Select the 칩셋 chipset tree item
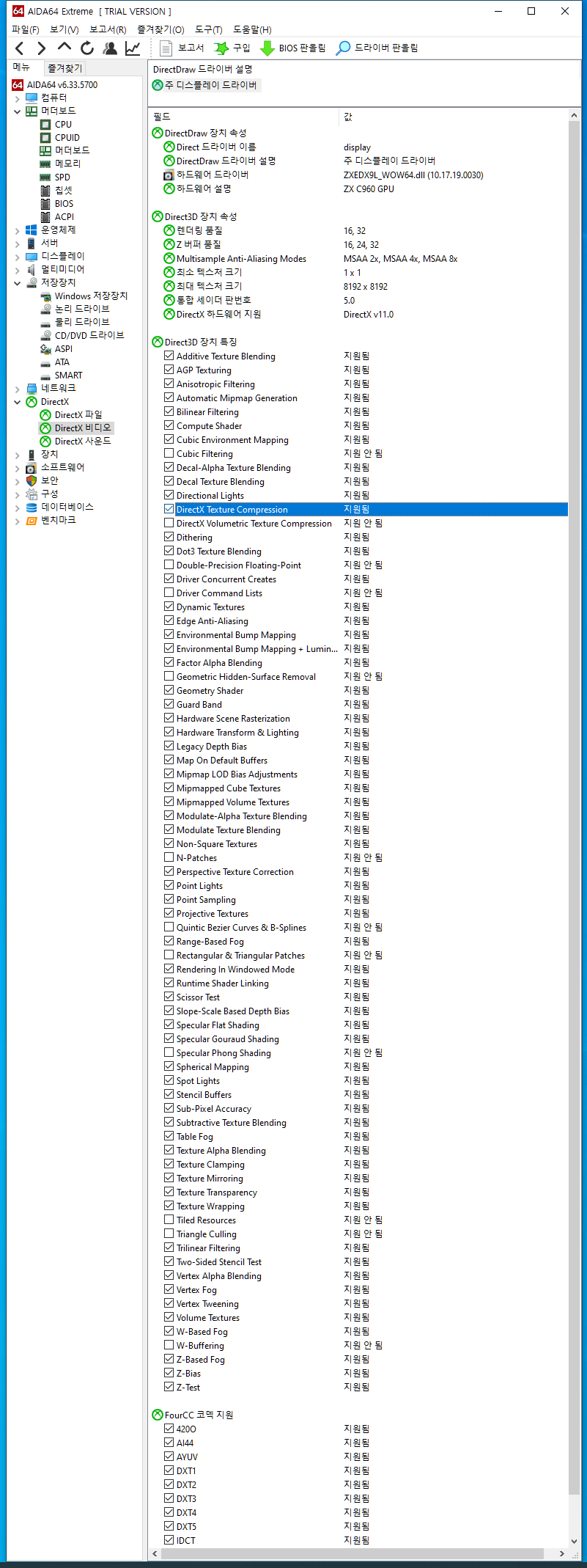The image size is (587, 1568). [64, 191]
